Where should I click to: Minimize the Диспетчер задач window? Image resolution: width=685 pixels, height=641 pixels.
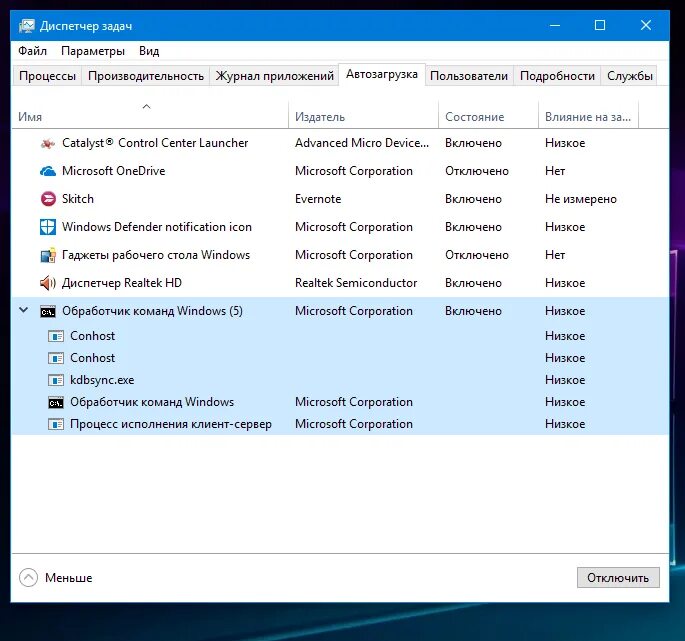point(555,25)
